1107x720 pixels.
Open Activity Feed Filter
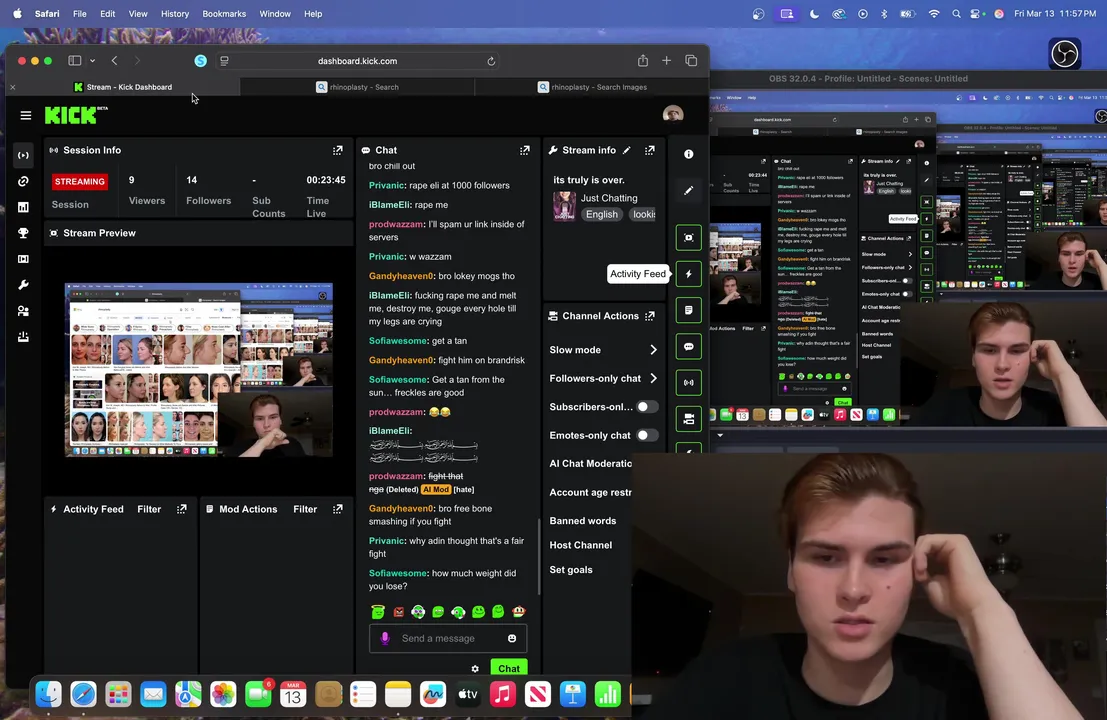click(149, 509)
